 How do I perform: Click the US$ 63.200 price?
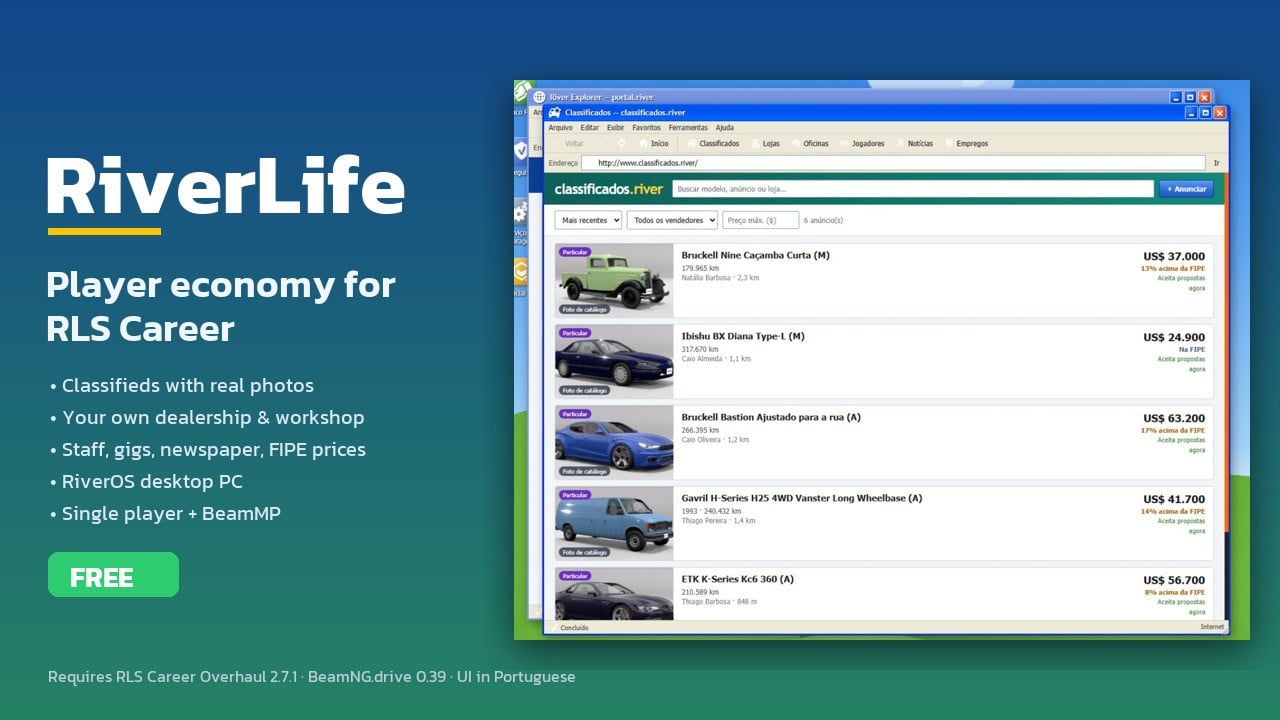[x=1174, y=419]
